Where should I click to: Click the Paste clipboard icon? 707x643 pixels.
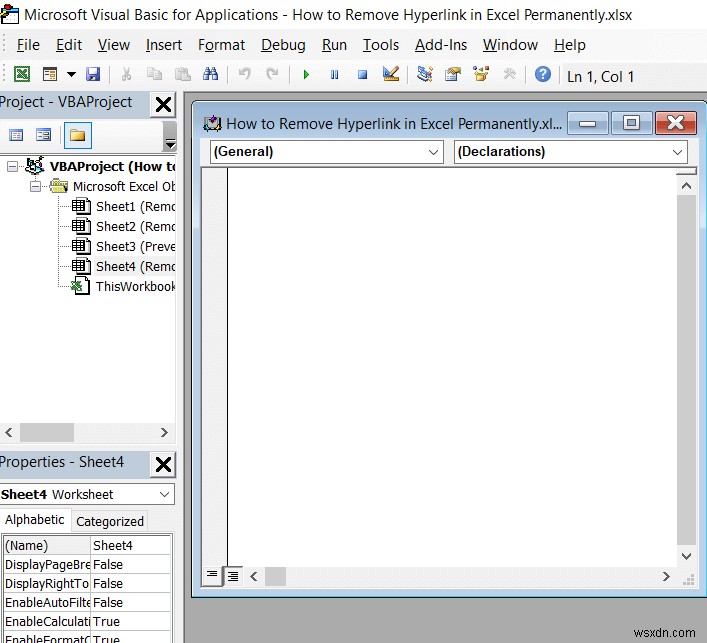tap(183, 74)
